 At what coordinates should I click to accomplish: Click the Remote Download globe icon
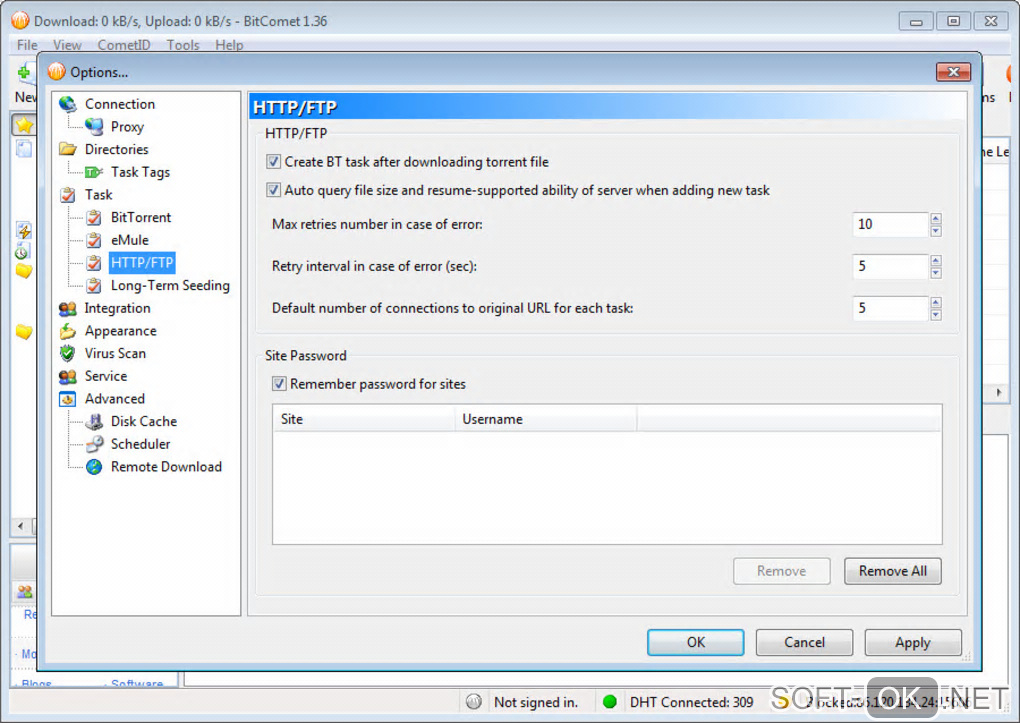(94, 467)
